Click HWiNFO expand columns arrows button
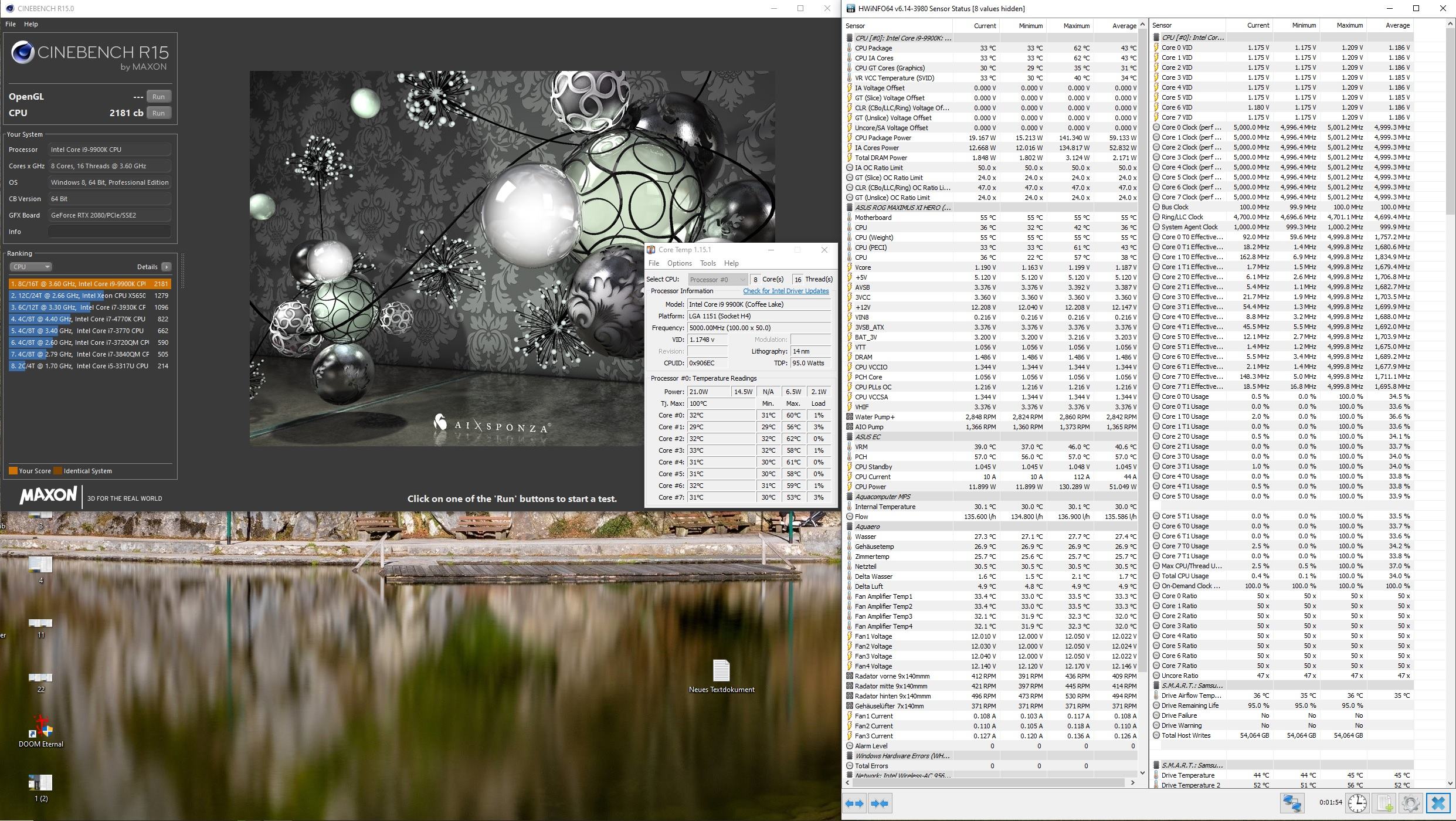 click(855, 803)
